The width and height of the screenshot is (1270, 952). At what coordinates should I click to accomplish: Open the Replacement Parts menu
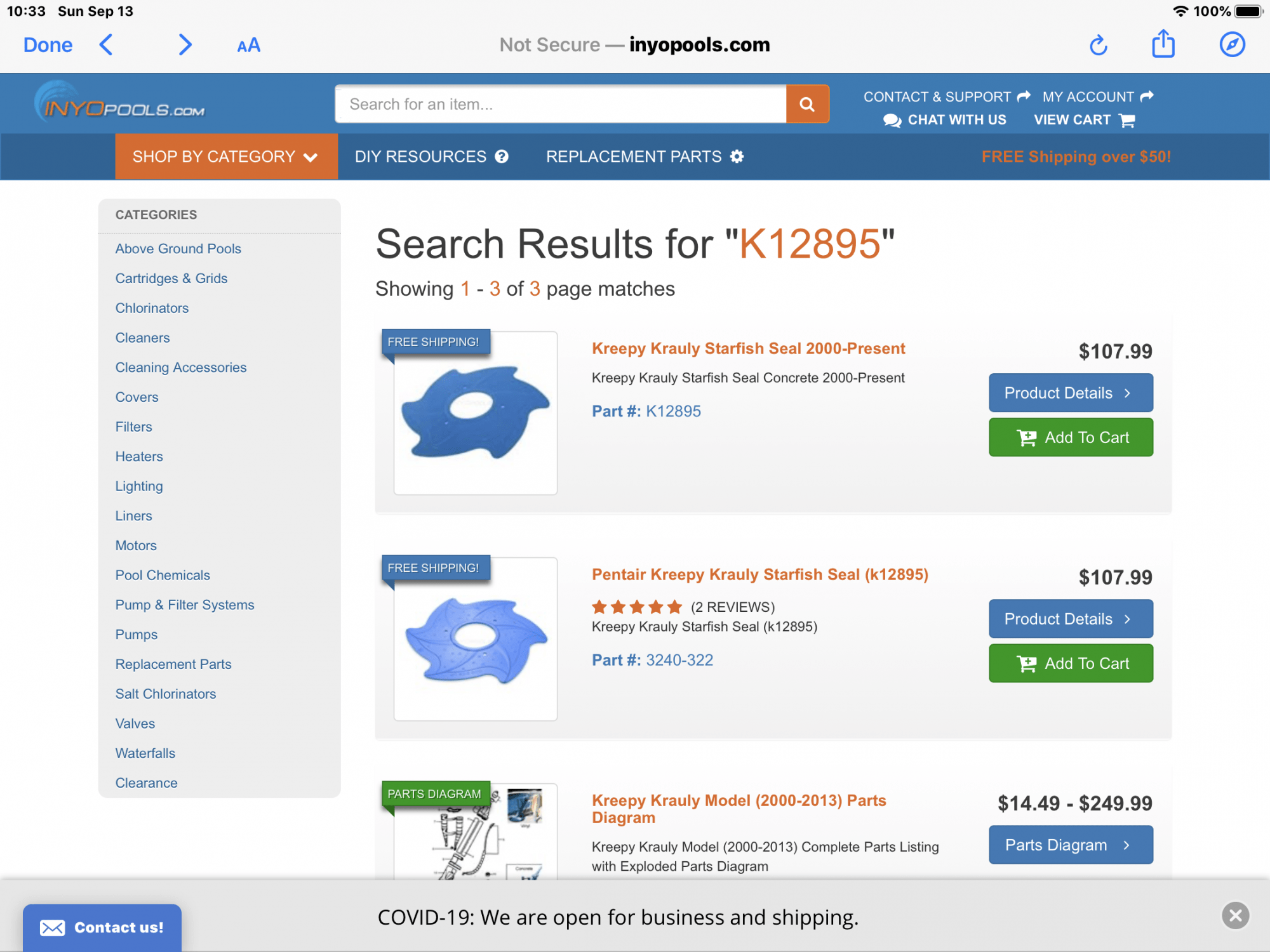click(x=645, y=156)
